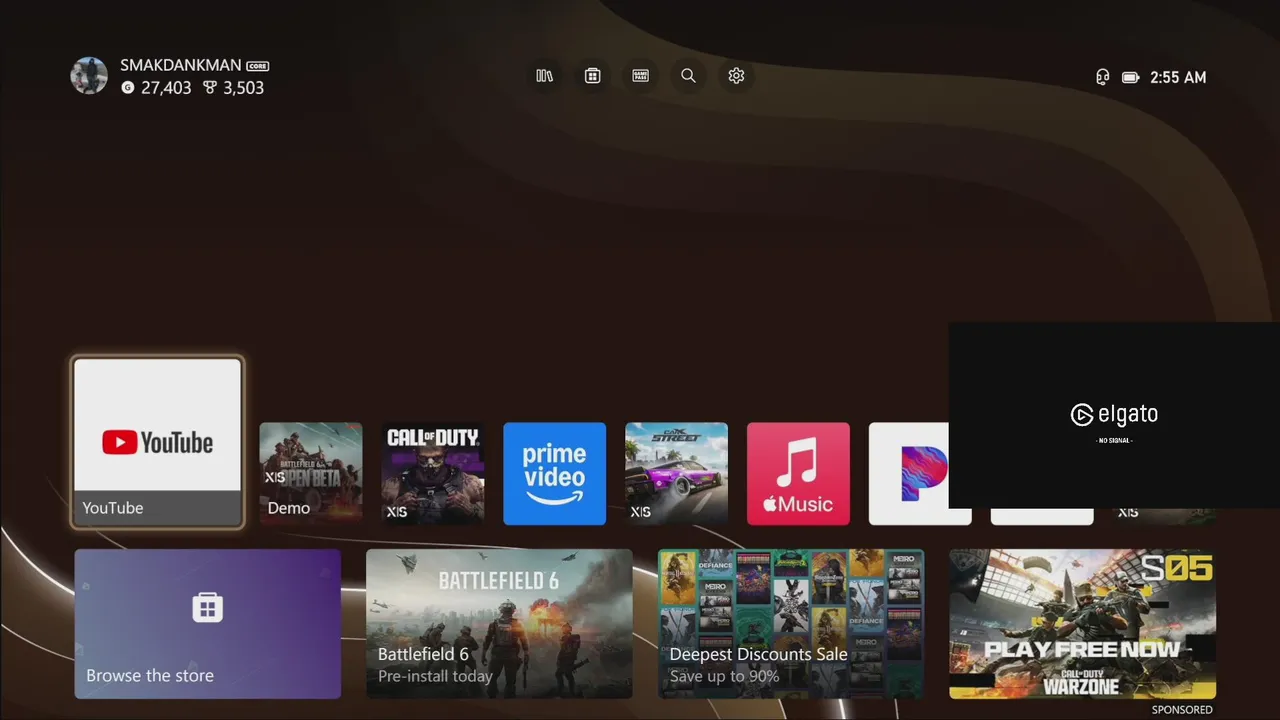Launch the Apple Music app tile
The width and height of the screenshot is (1280, 720).
point(799,473)
